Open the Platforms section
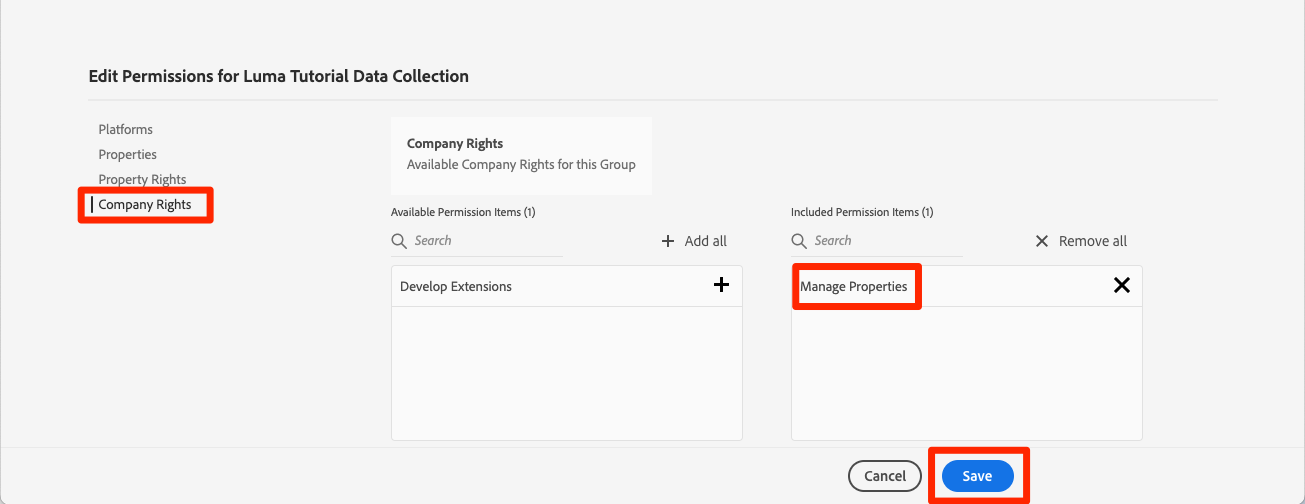Image resolution: width=1305 pixels, height=504 pixels. coord(125,130)
